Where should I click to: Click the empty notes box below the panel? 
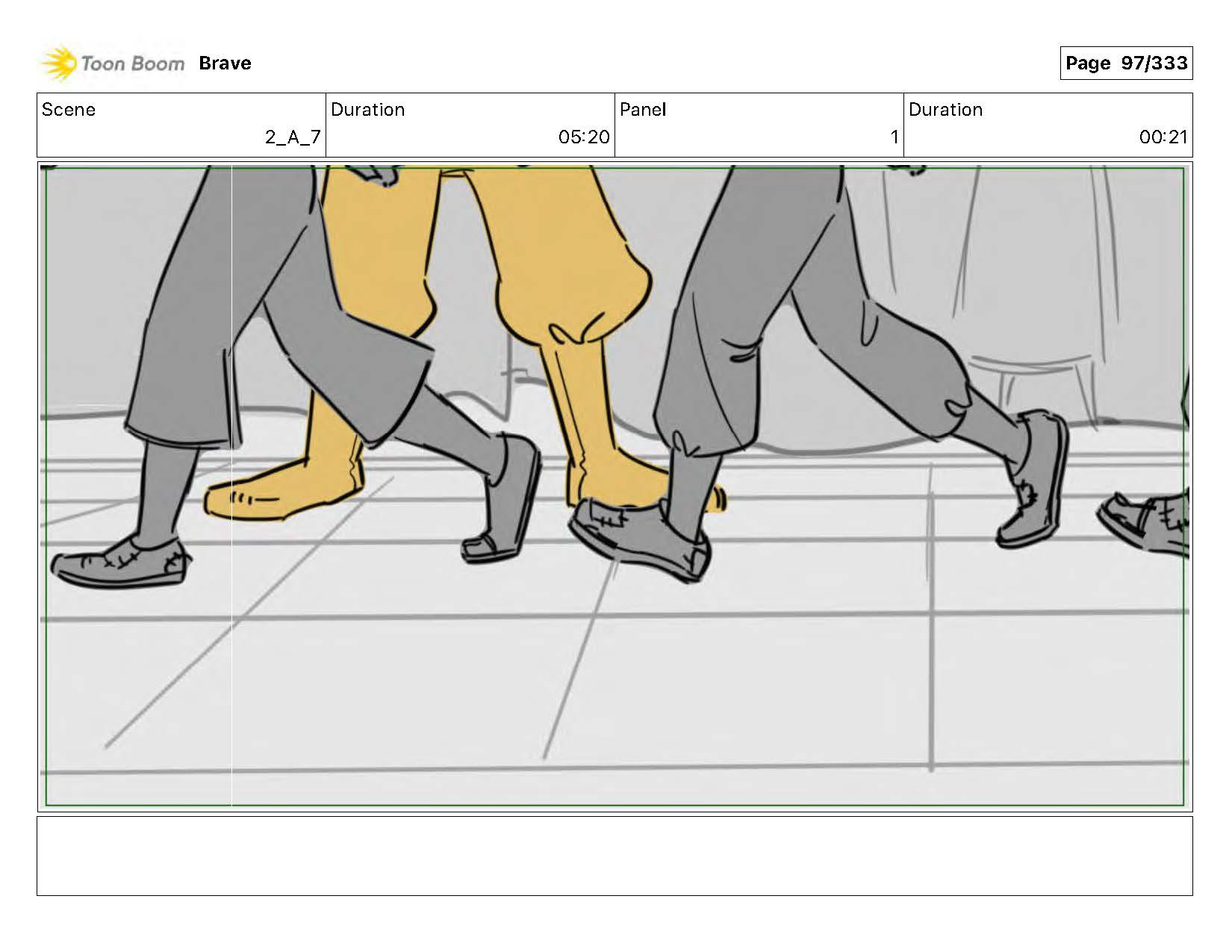coord(615,856)
